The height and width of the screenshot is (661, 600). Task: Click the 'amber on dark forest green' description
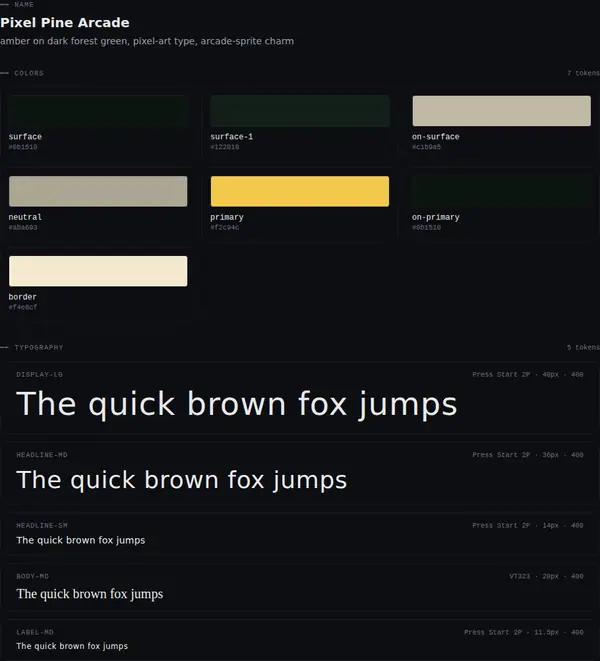[147, 41]
